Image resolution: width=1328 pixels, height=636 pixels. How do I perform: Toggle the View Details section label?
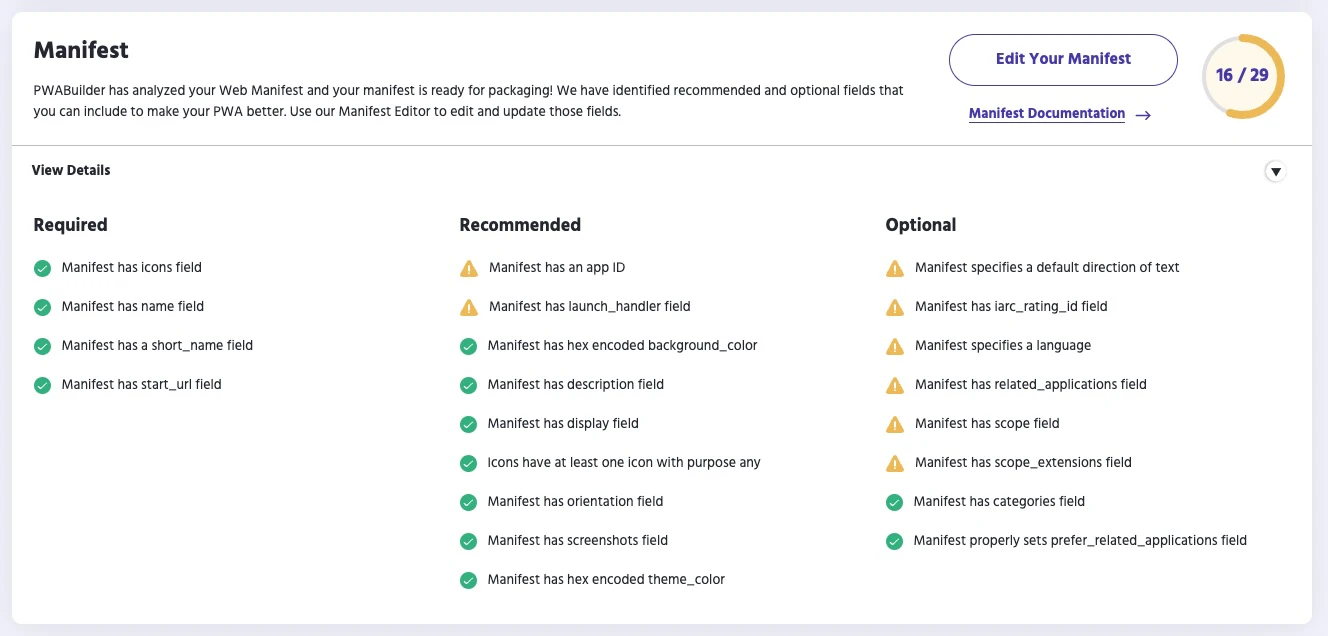coord(71,170)
